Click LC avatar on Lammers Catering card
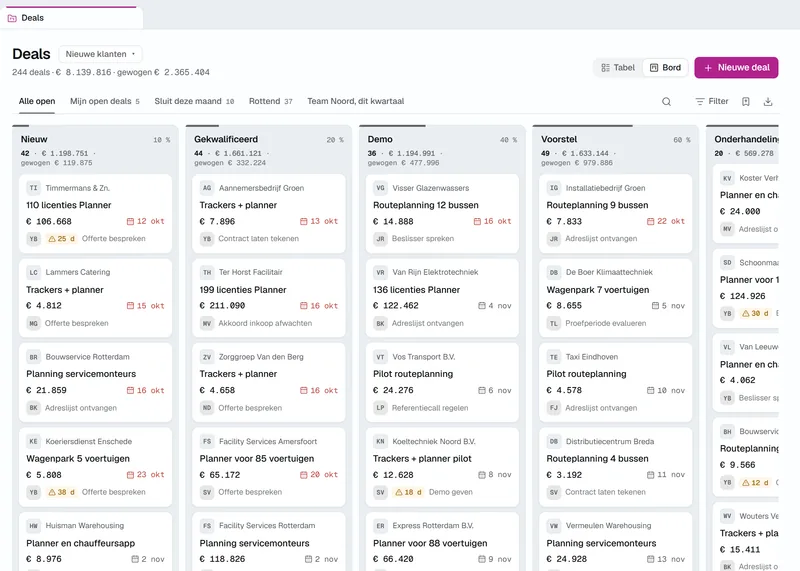800x571 pixels. 33,272
